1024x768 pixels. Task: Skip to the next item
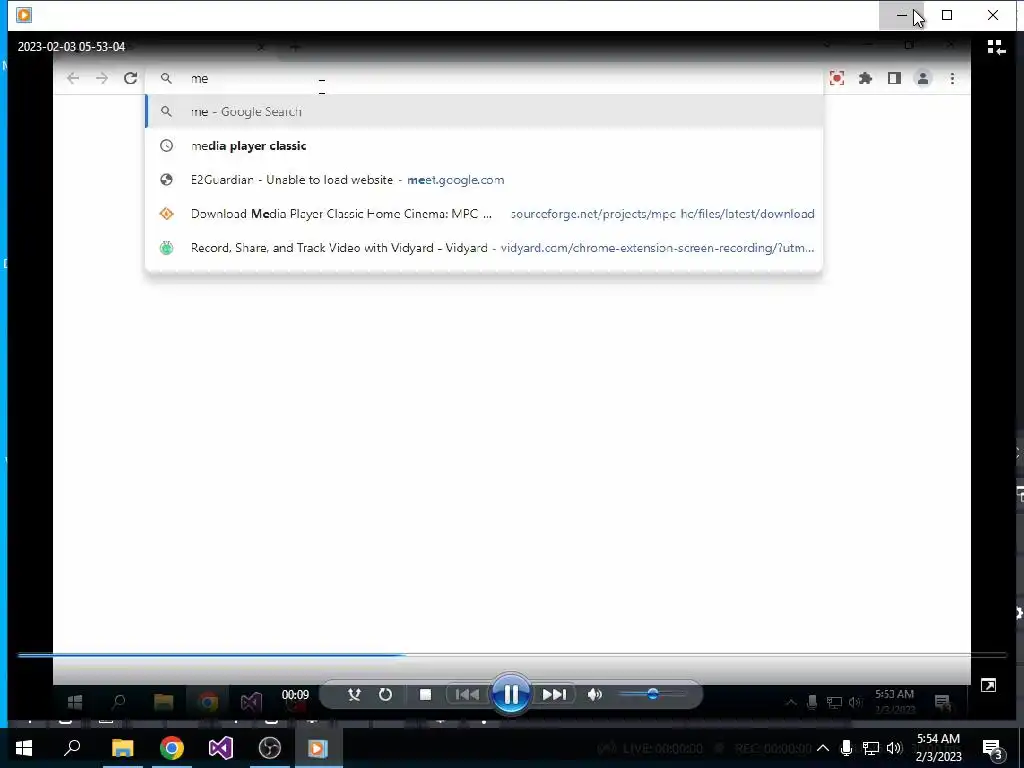(x=554, y=694)
